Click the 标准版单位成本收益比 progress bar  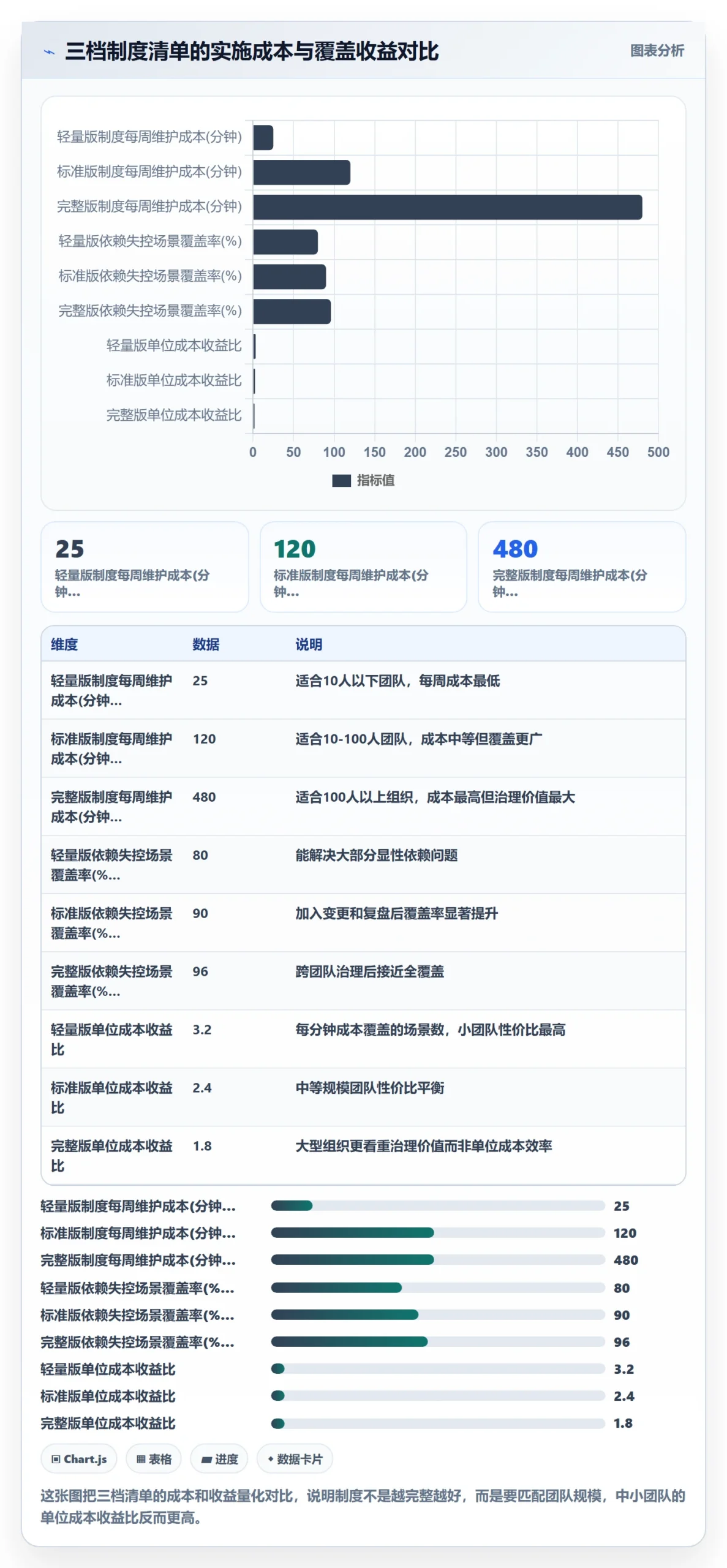(x=438, y=1395)
